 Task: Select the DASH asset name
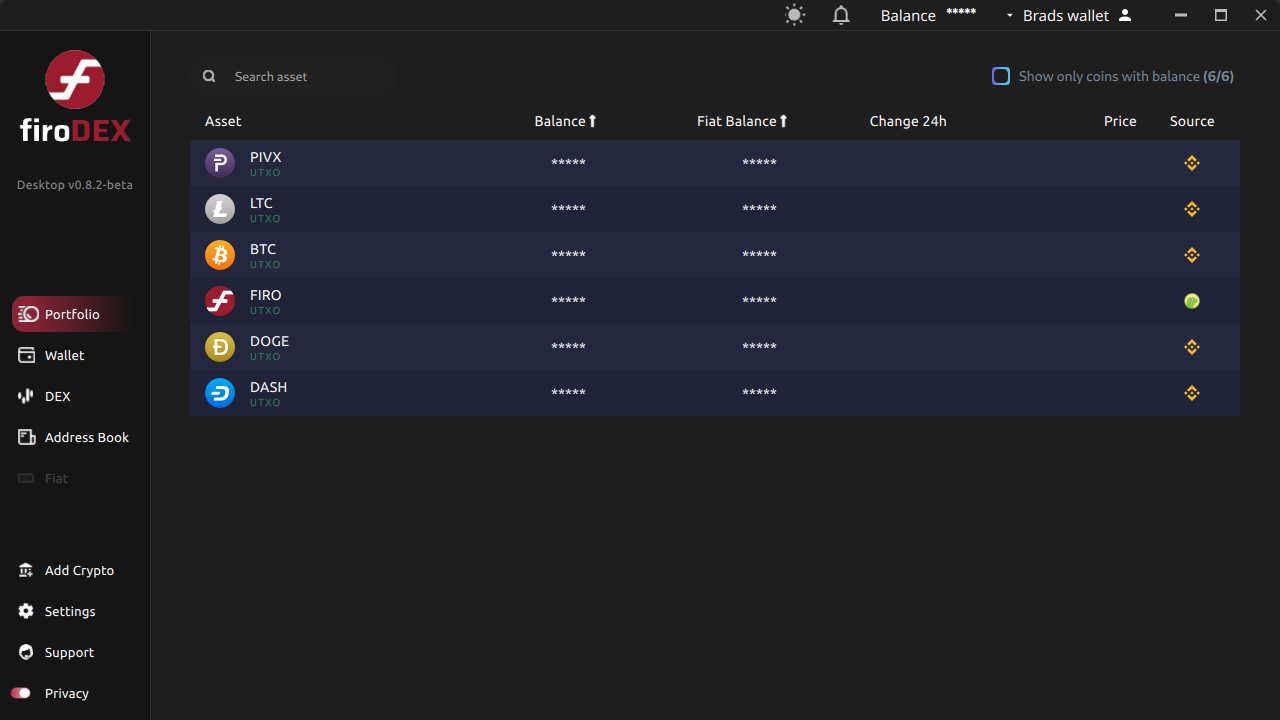point(268,387)
